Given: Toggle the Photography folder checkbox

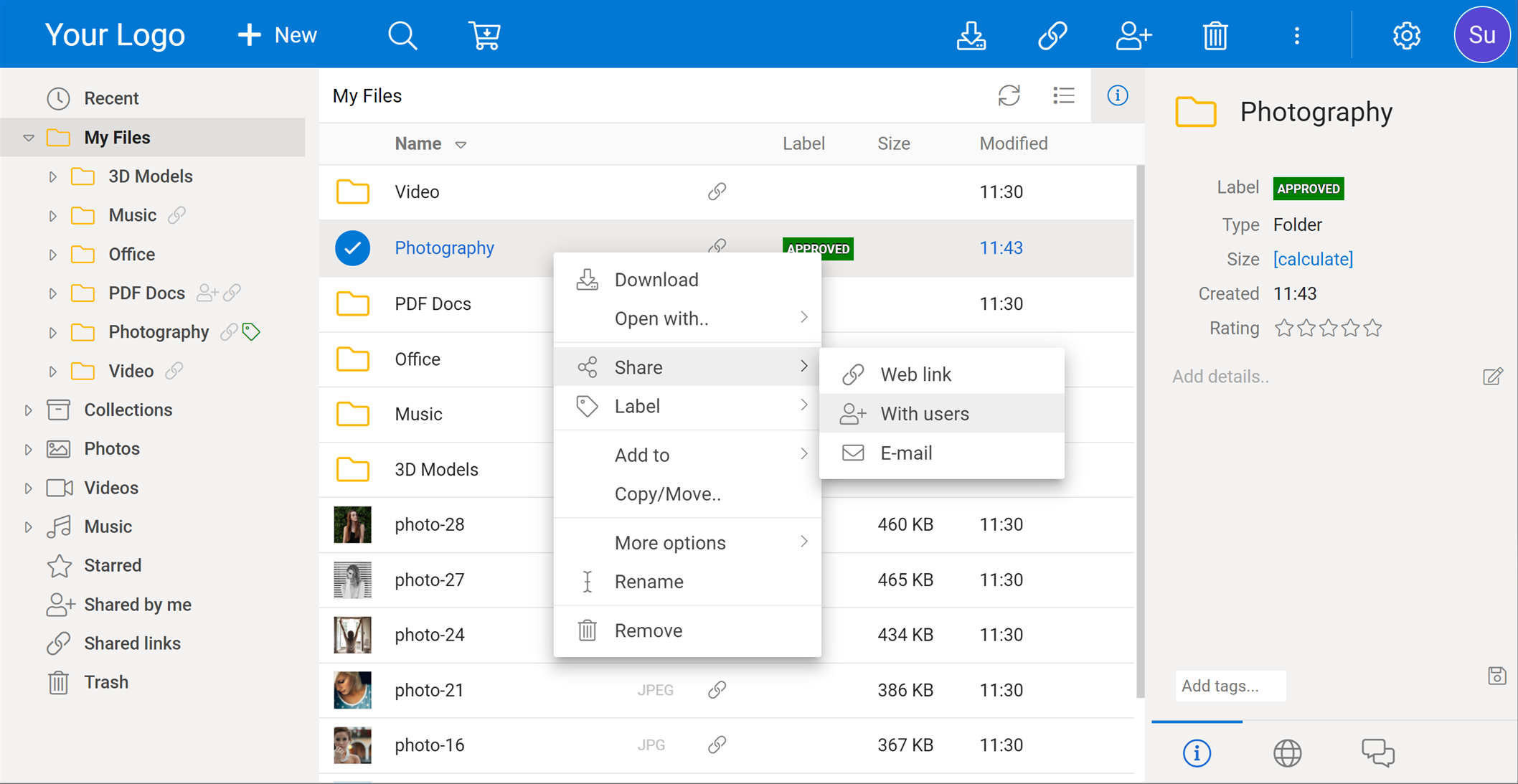Looking at the screenshot, I should (353, 247).
